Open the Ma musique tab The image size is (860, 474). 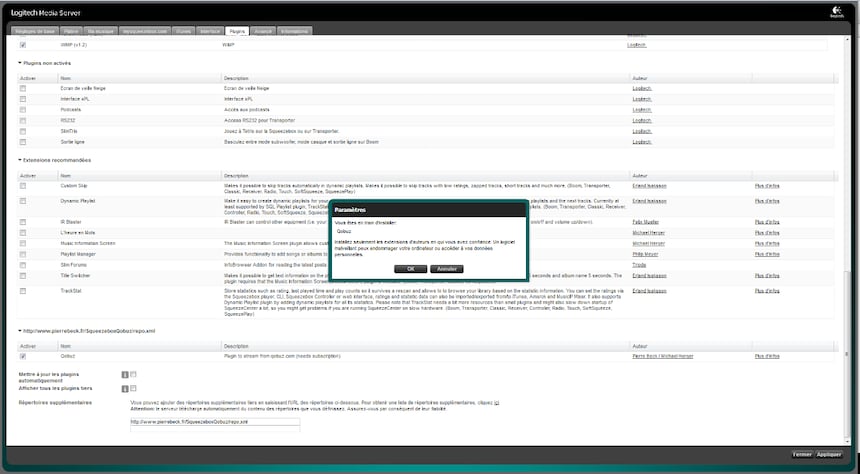click(101, 31)
